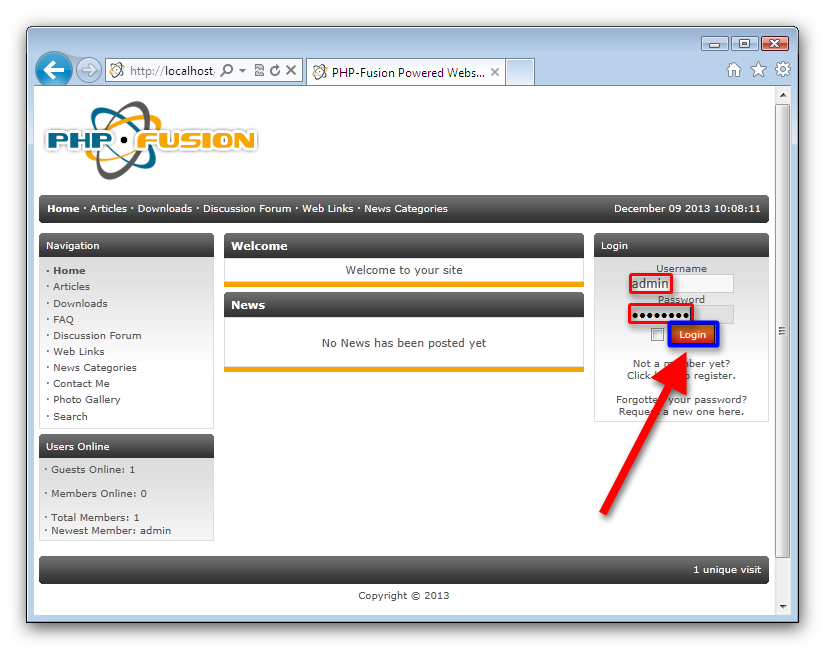The width and height of the screenshot is (825, 649).
Task: Click the Refresh icon in address bar
Action: coord(275,71)
